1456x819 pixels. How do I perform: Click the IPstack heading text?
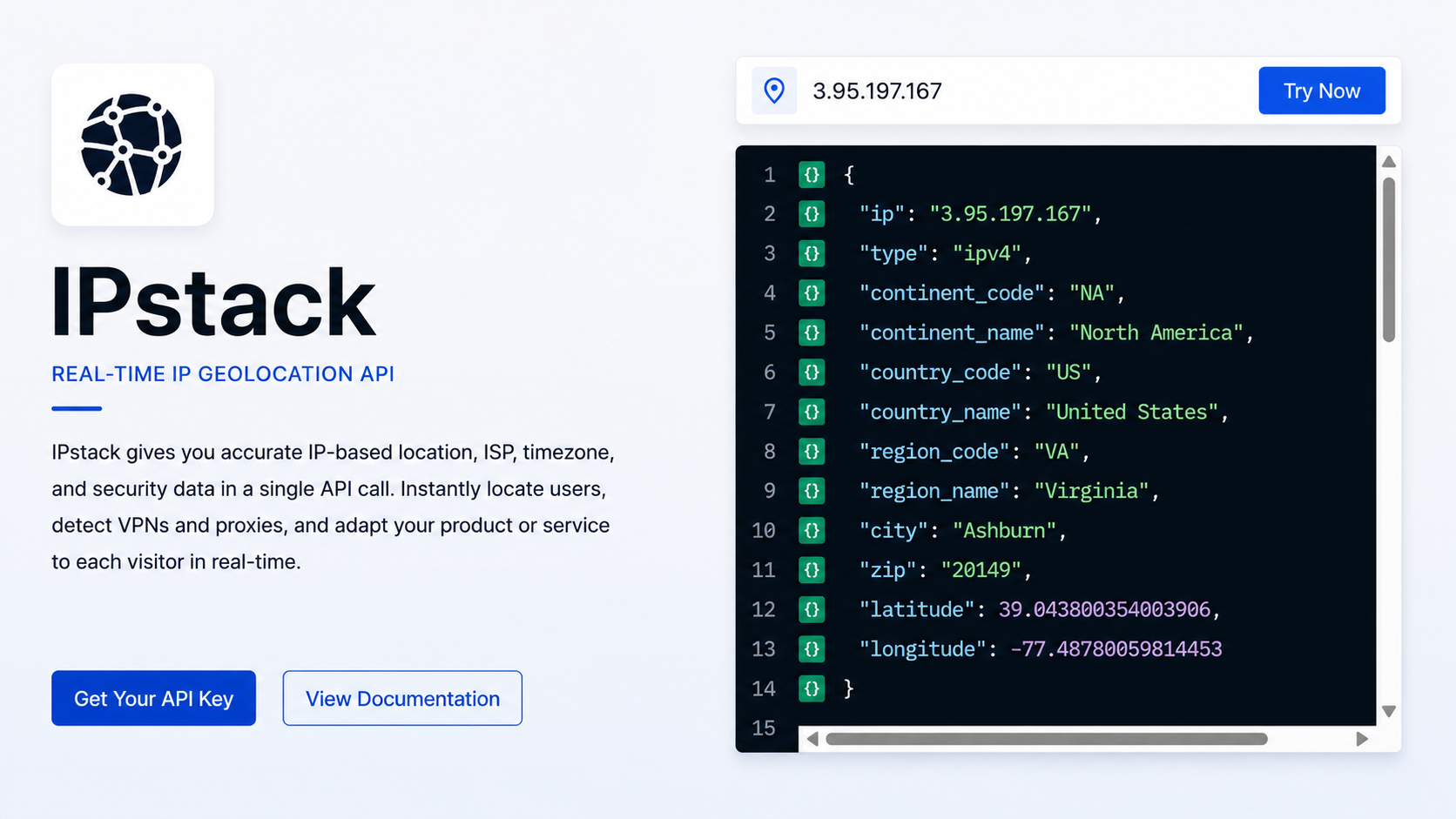click(213, 301)
